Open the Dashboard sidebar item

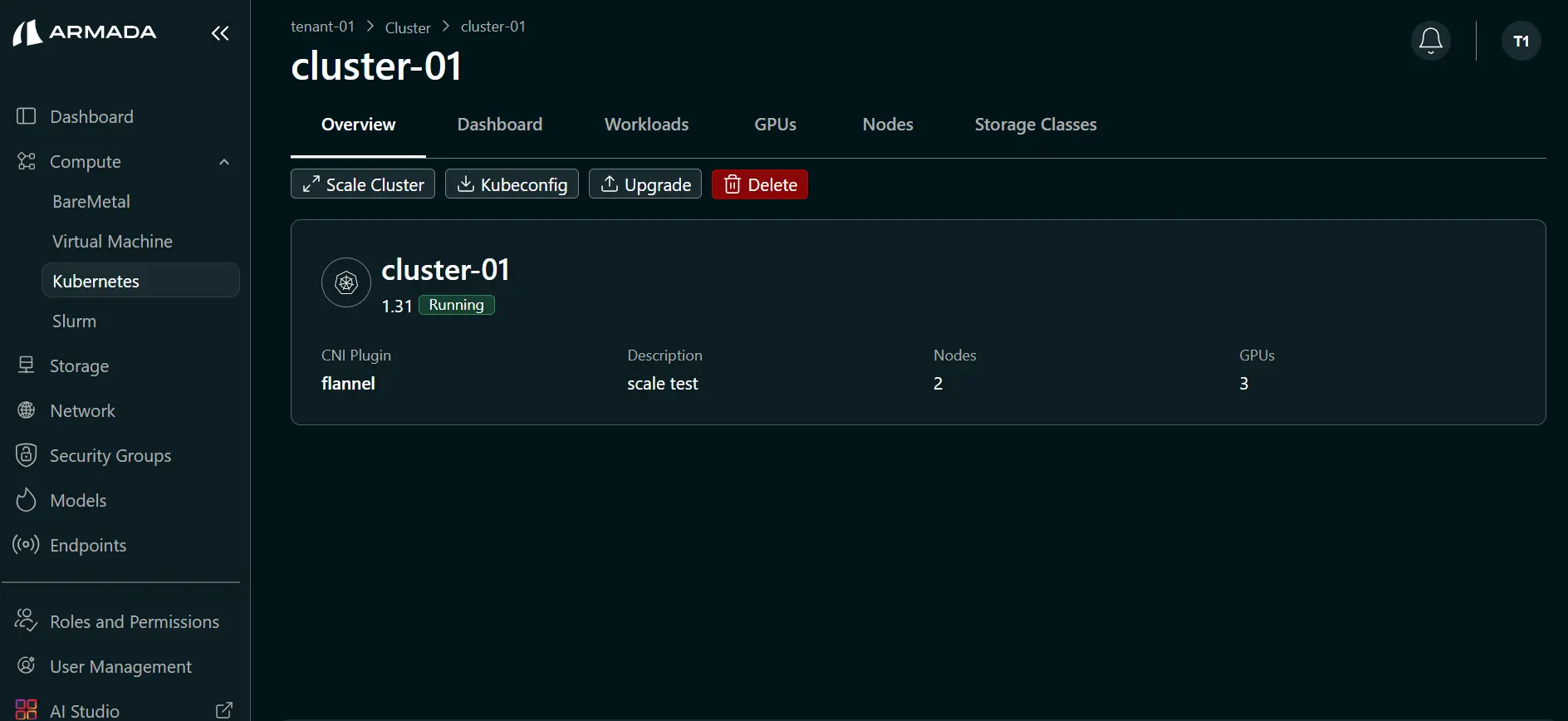[x=91, y=116]
